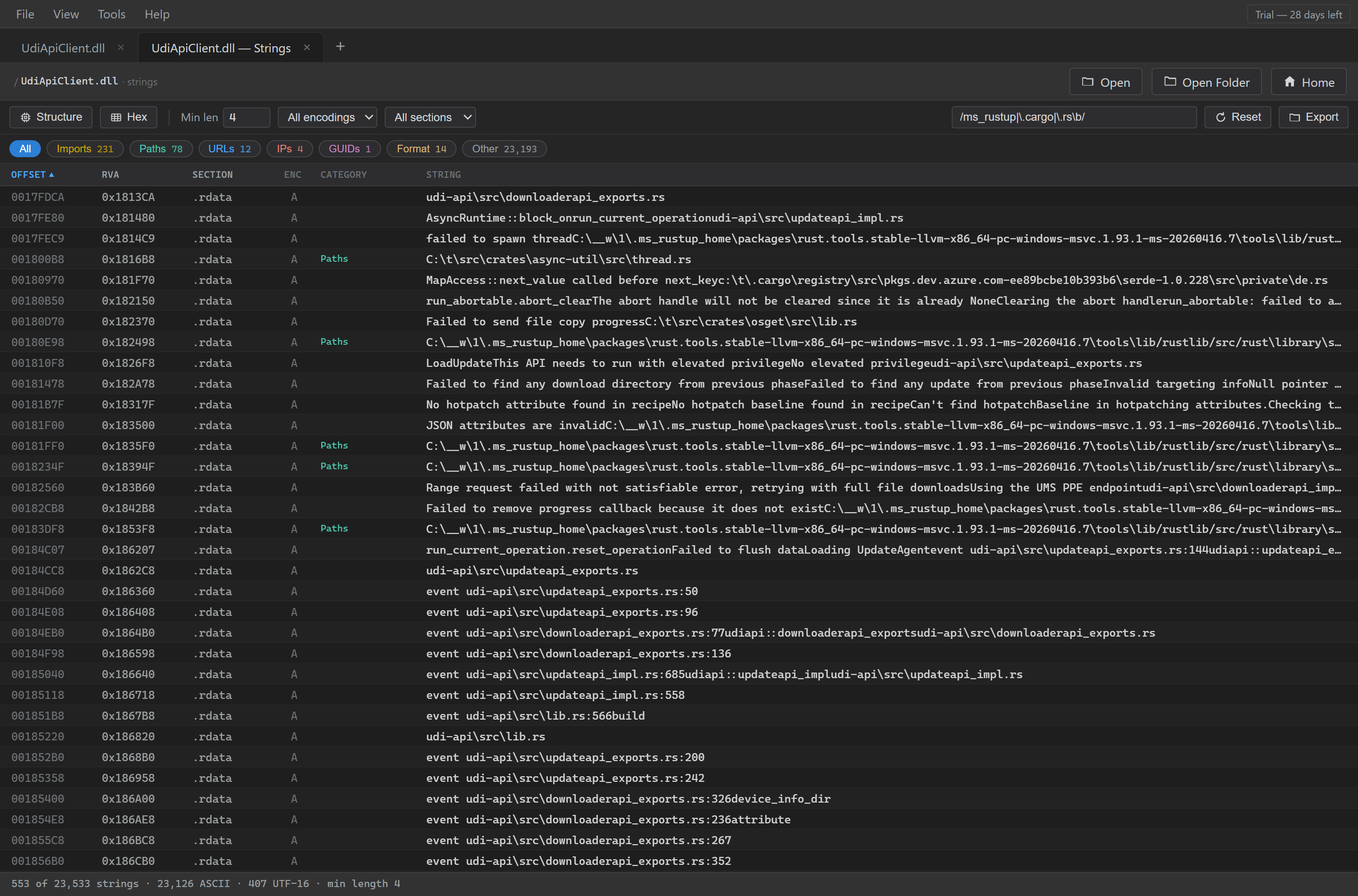Sort by the OFFSET column header
Screen dimensions: 1358x896
coord(33,175)
